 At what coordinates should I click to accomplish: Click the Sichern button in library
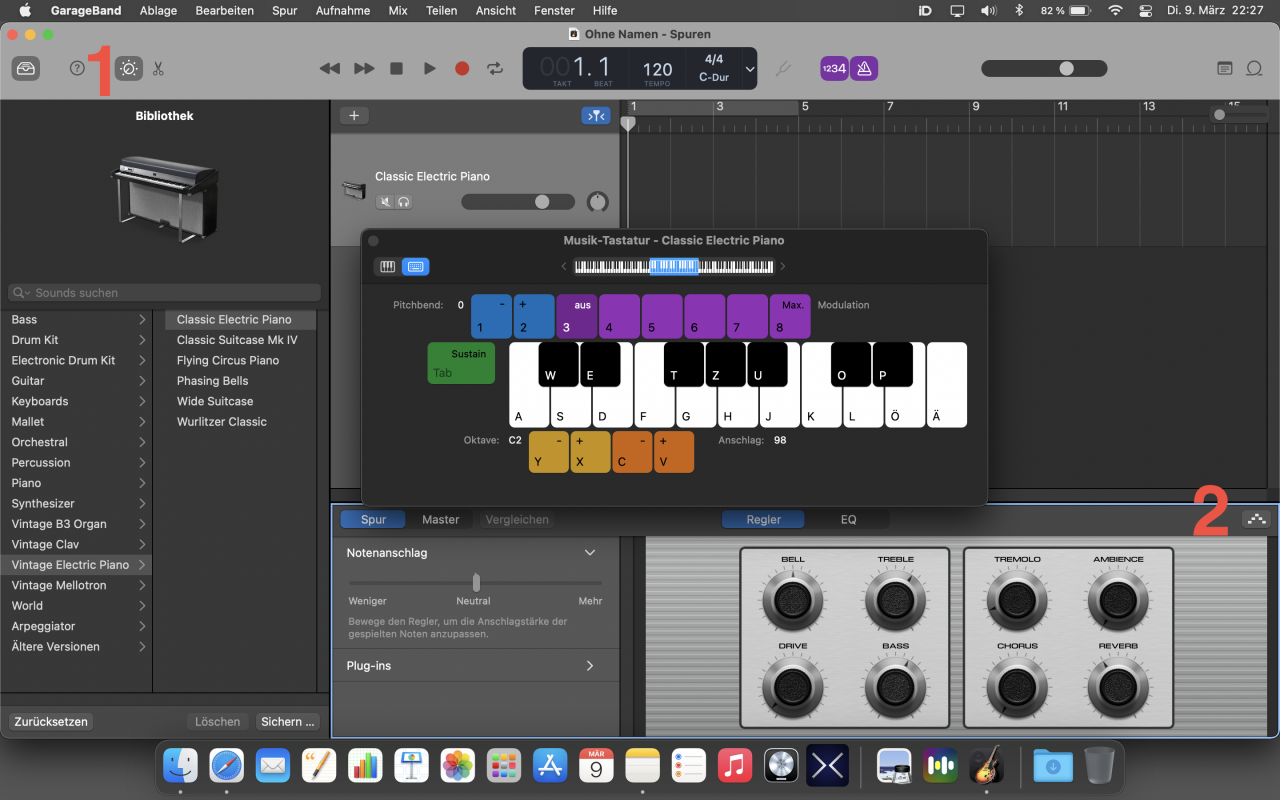pos(288,721)
